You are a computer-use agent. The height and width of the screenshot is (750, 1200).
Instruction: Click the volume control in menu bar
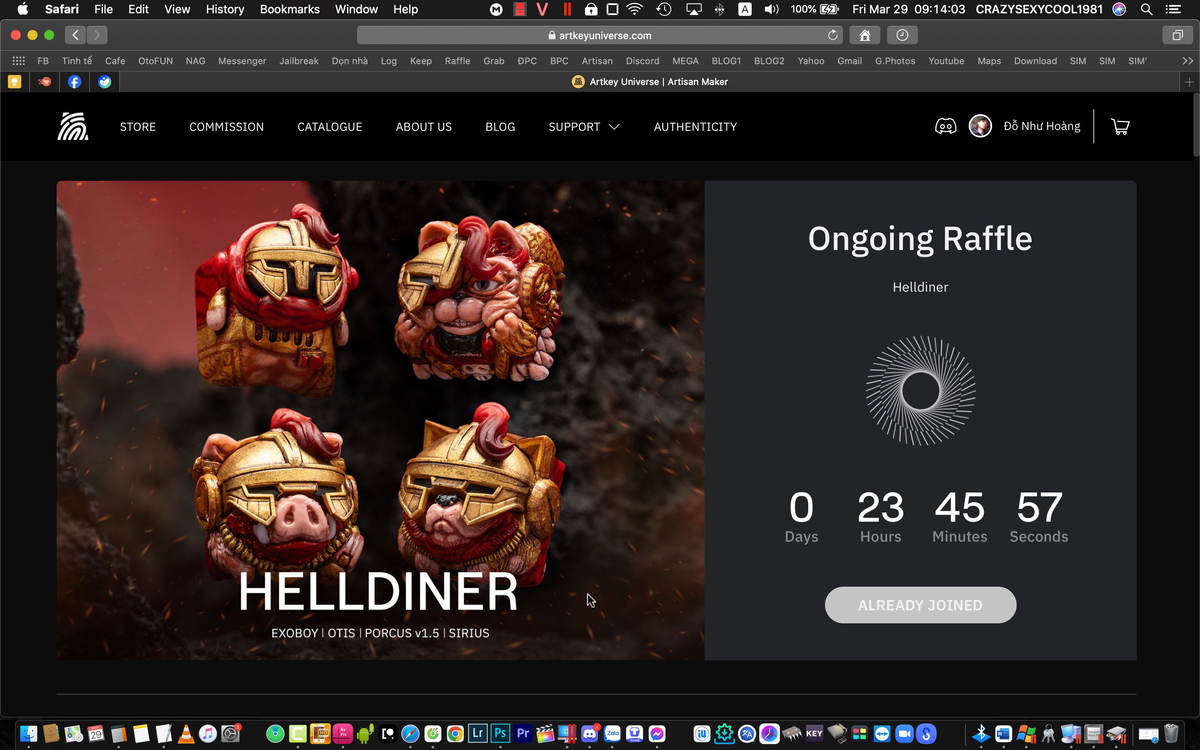771,9
